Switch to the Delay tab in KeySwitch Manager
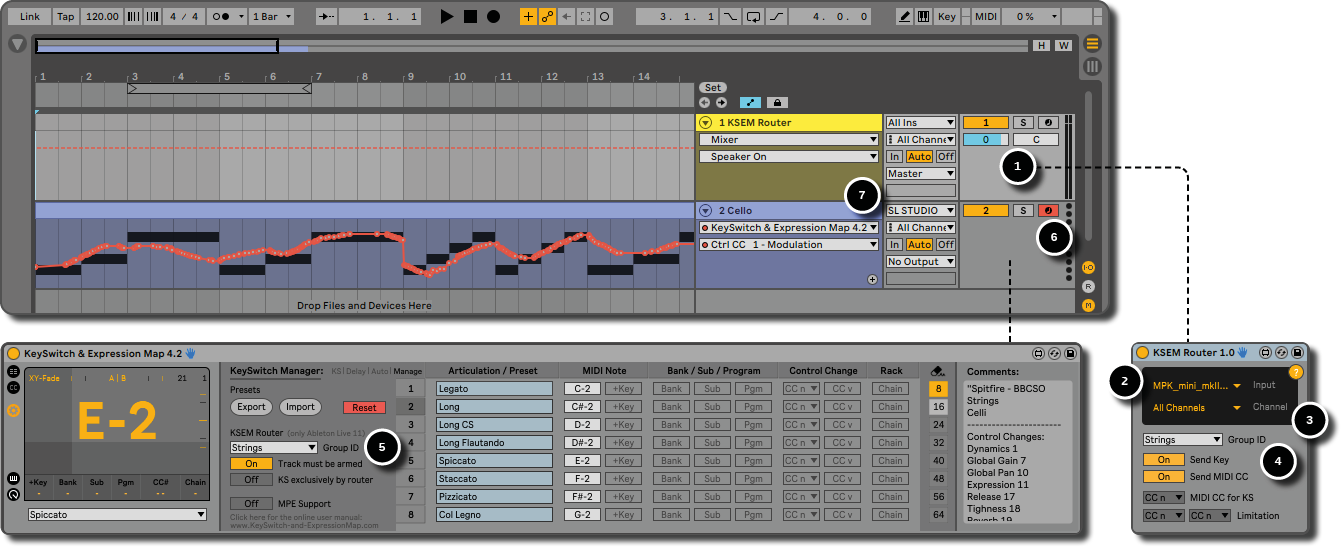 (x=357, y=371)
